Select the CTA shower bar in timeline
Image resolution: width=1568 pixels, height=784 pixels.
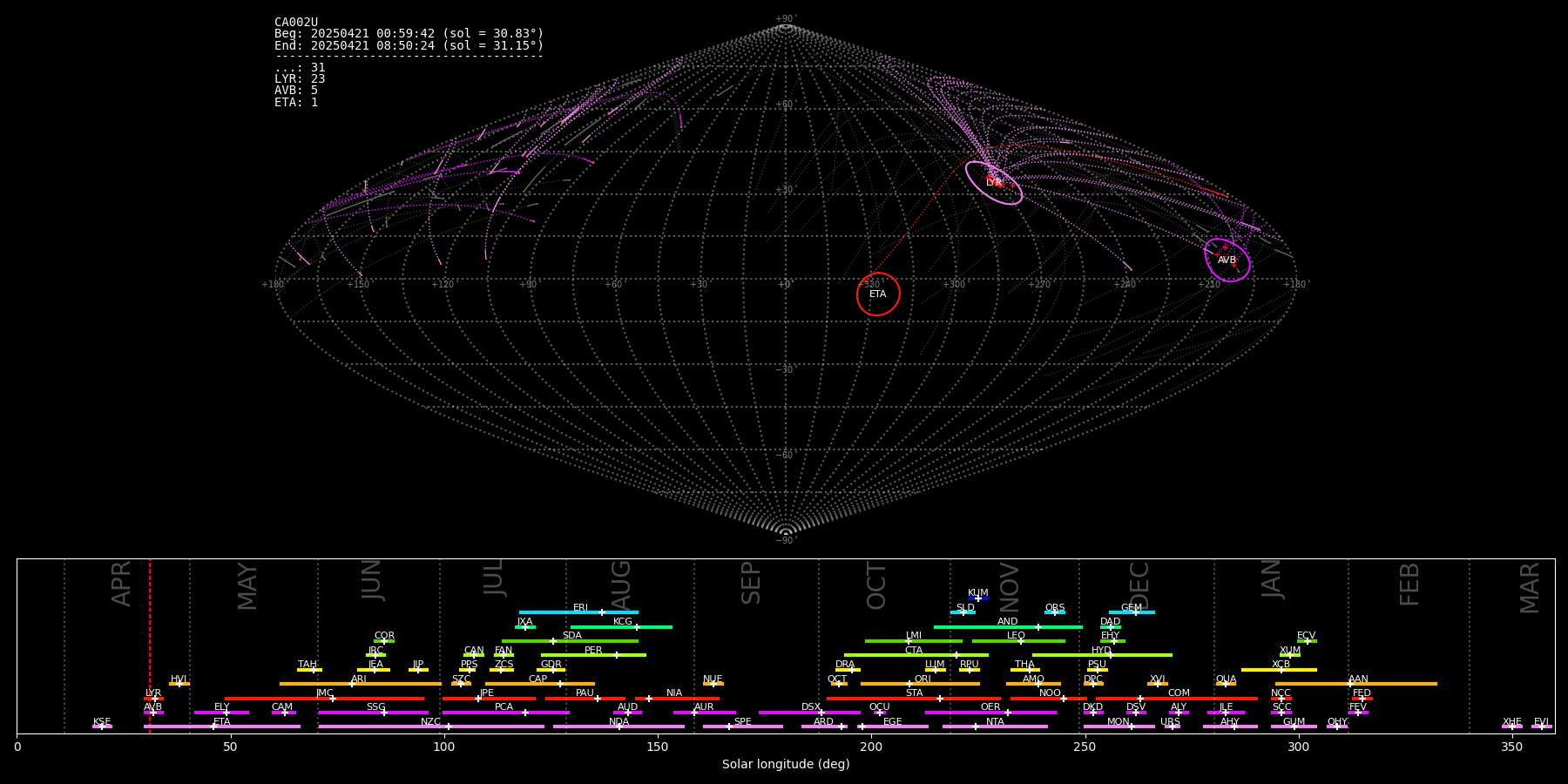916,655
